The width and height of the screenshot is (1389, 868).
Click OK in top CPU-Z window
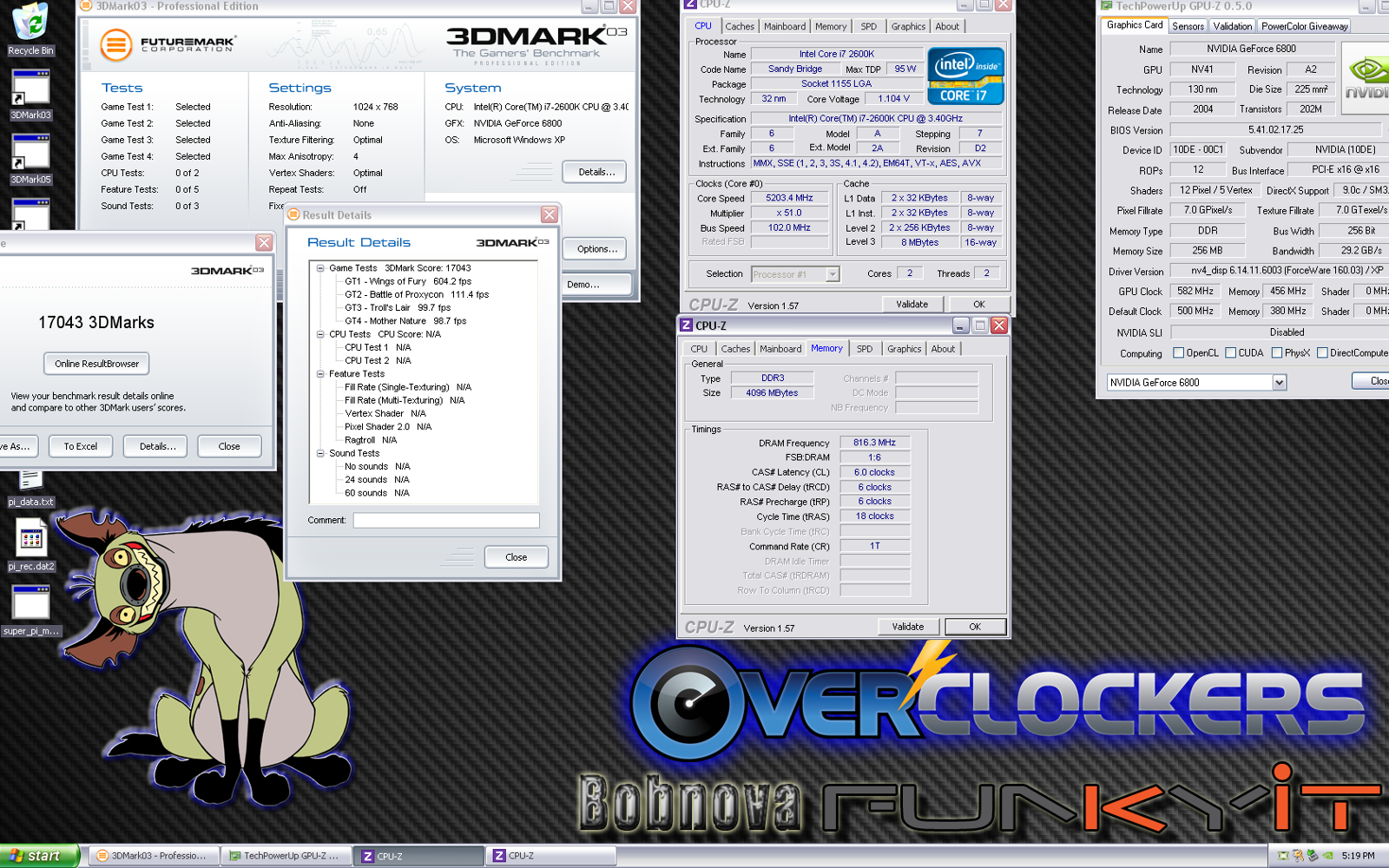coord(978,305)
